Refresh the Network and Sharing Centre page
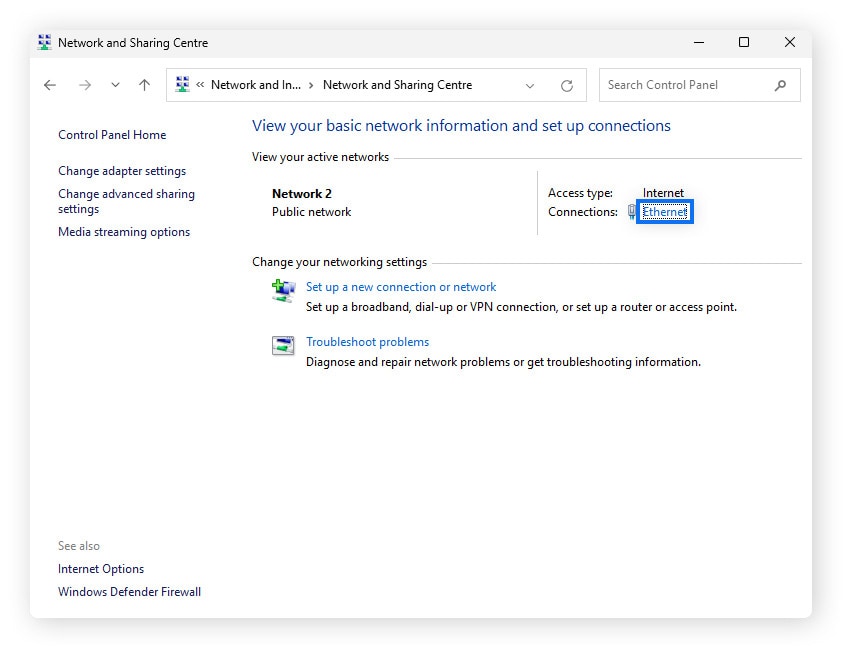Screen dimensions: 844x648 567,86
